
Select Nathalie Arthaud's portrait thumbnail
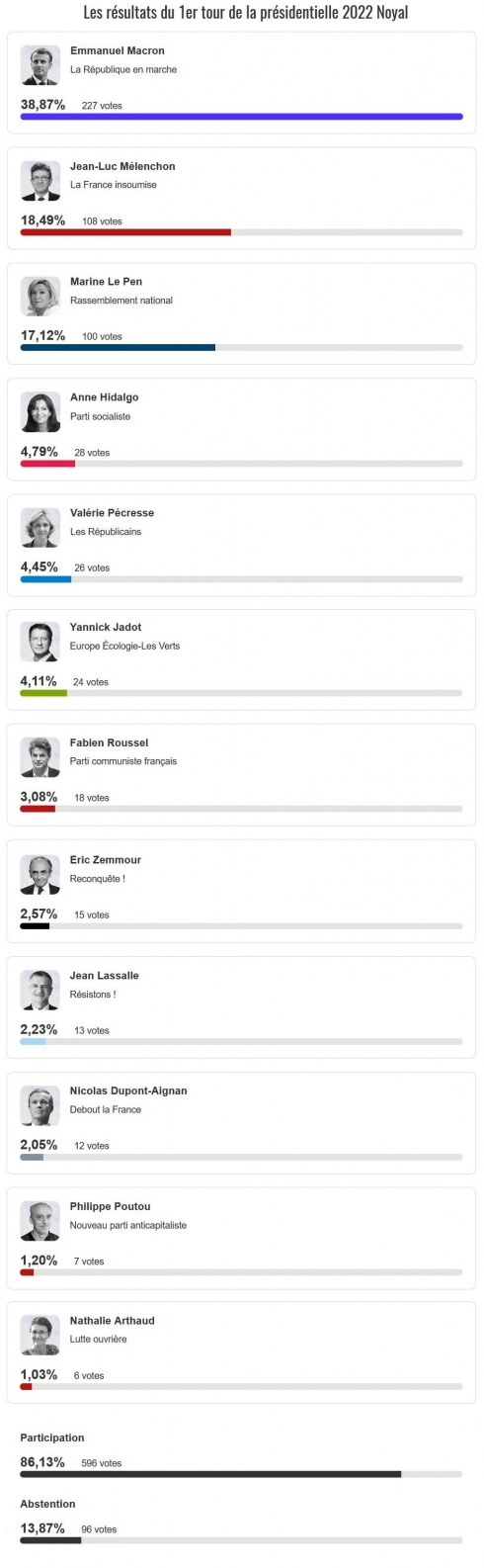point(40,1336)
